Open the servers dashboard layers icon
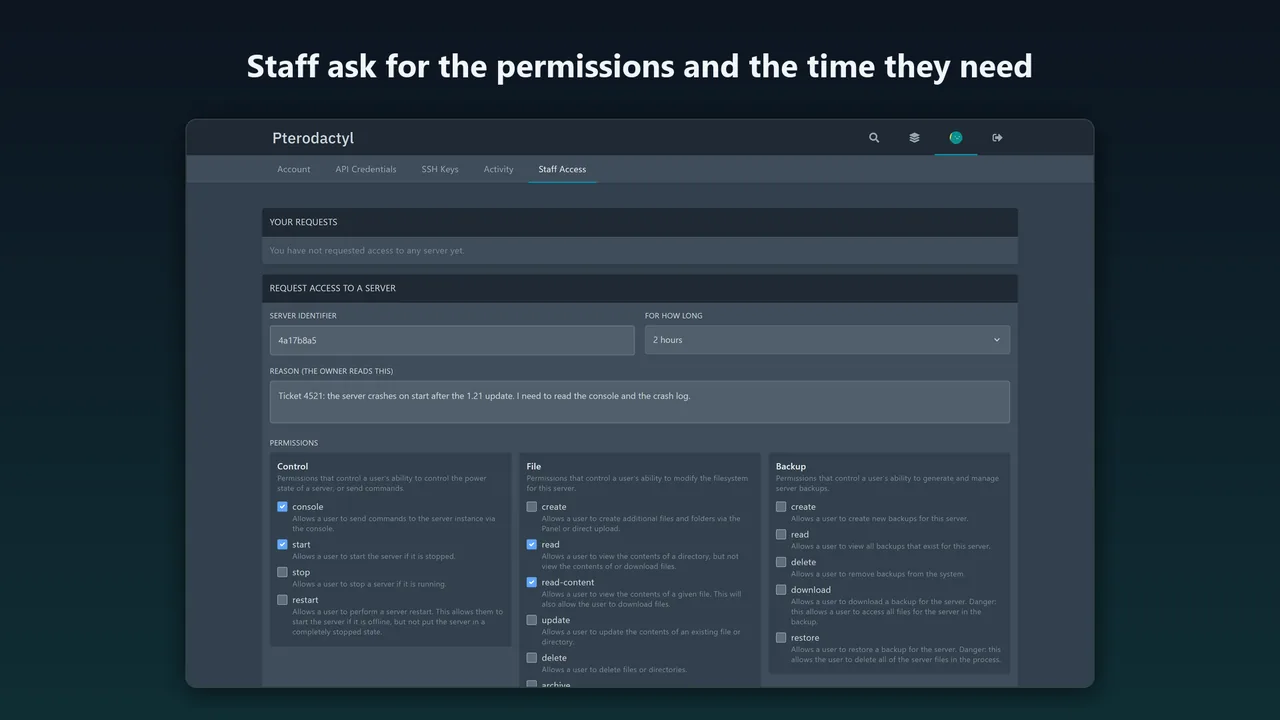The image size is (1280, 720). pos(914,138)
